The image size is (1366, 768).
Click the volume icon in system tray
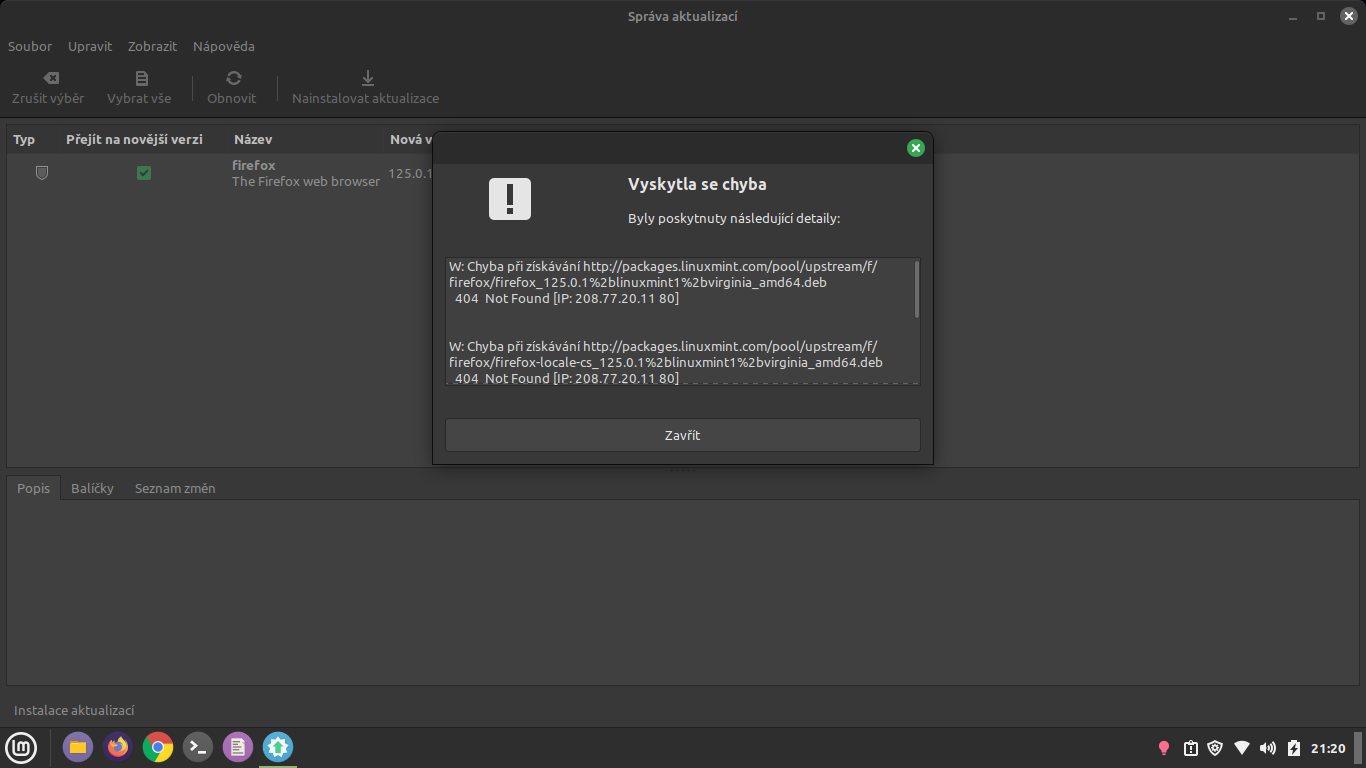(1268, 748)
